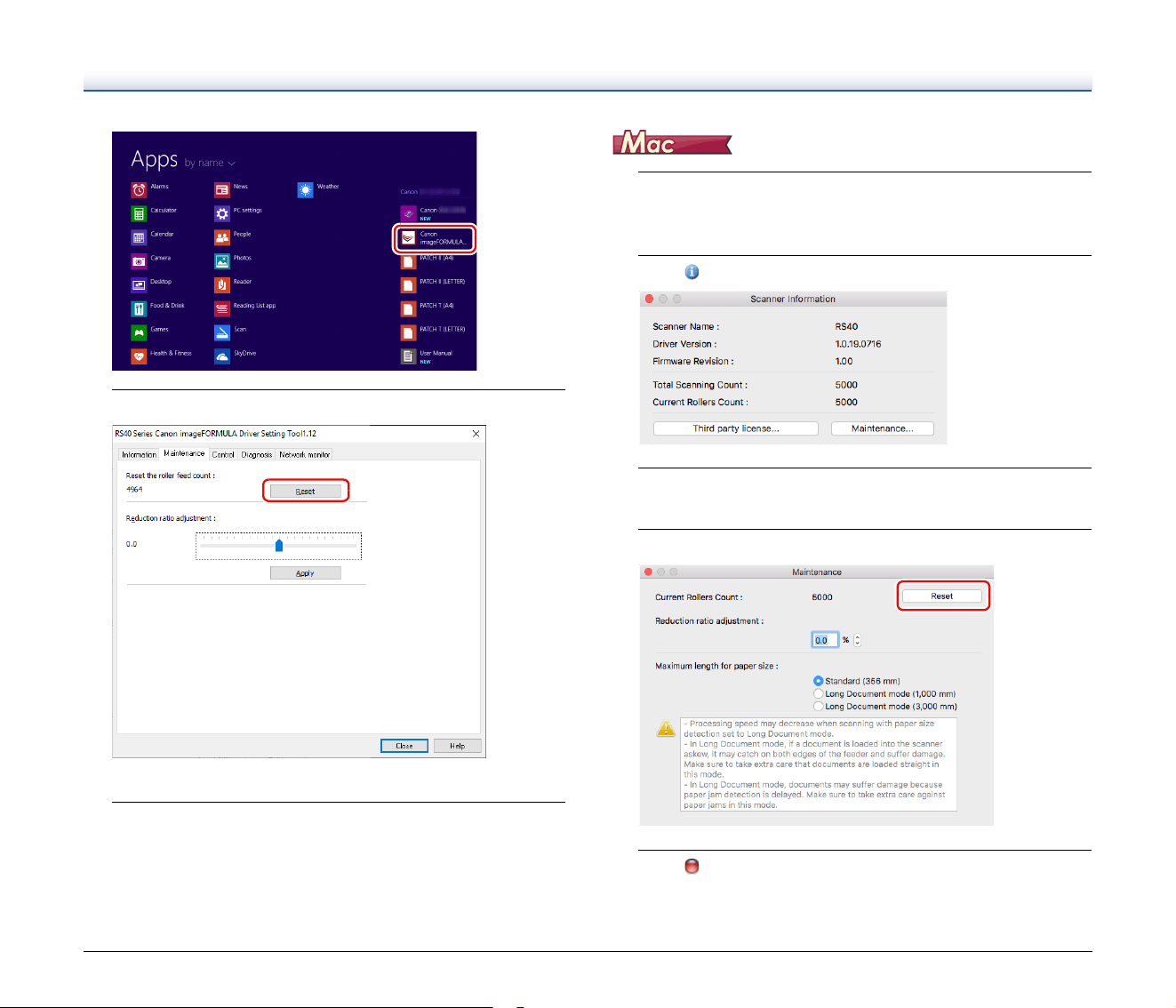
Task: Launch Canon imageFORMULA driver setting tool
Action: pos(435,238)
